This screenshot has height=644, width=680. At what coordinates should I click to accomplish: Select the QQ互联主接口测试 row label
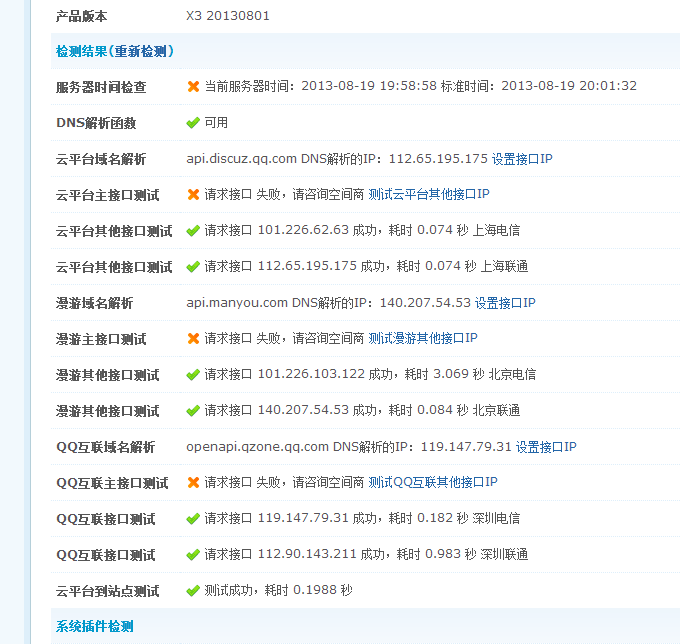coord(112,483)
